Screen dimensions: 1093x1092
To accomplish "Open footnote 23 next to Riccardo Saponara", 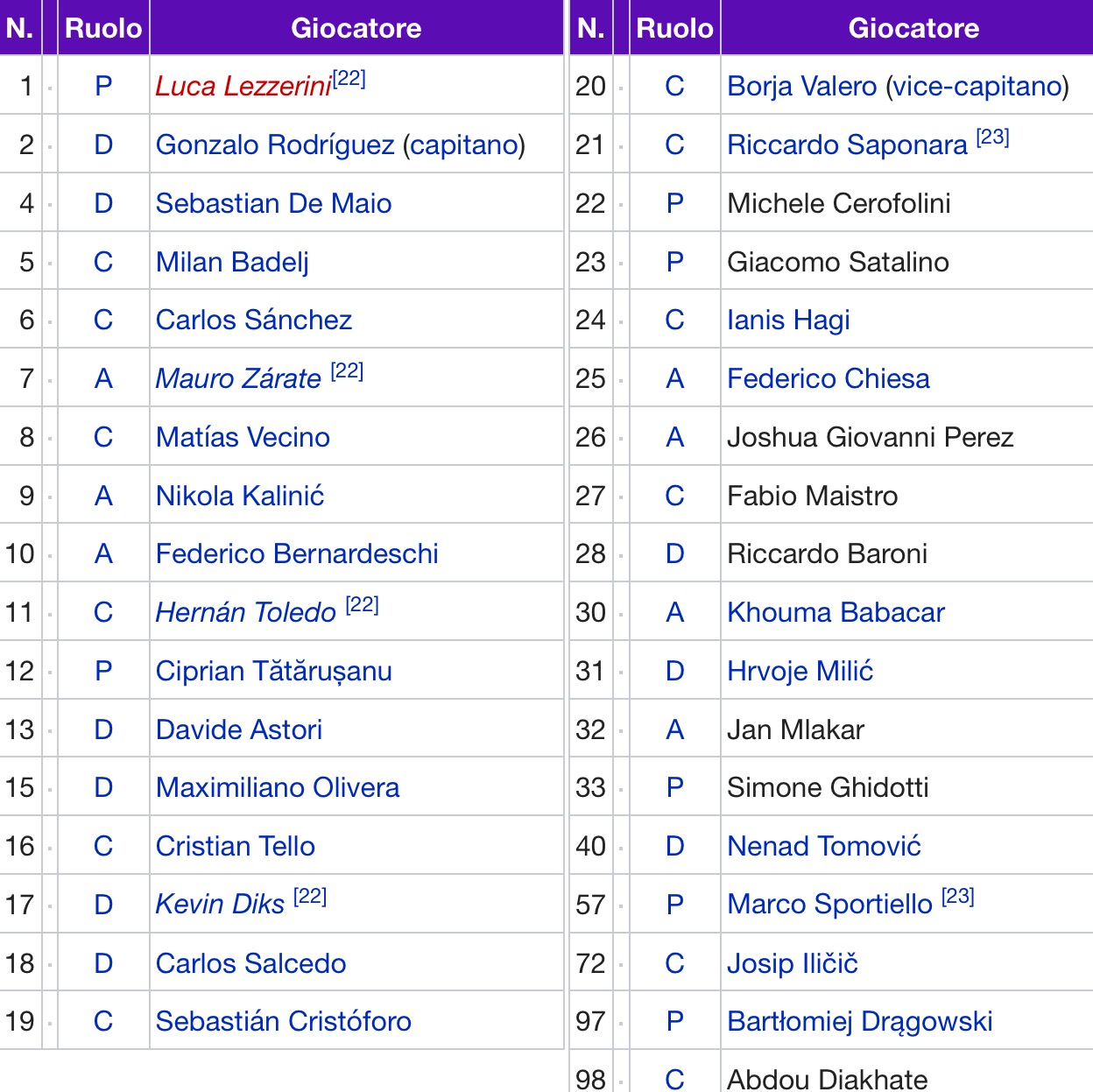I will coord(993,137).
